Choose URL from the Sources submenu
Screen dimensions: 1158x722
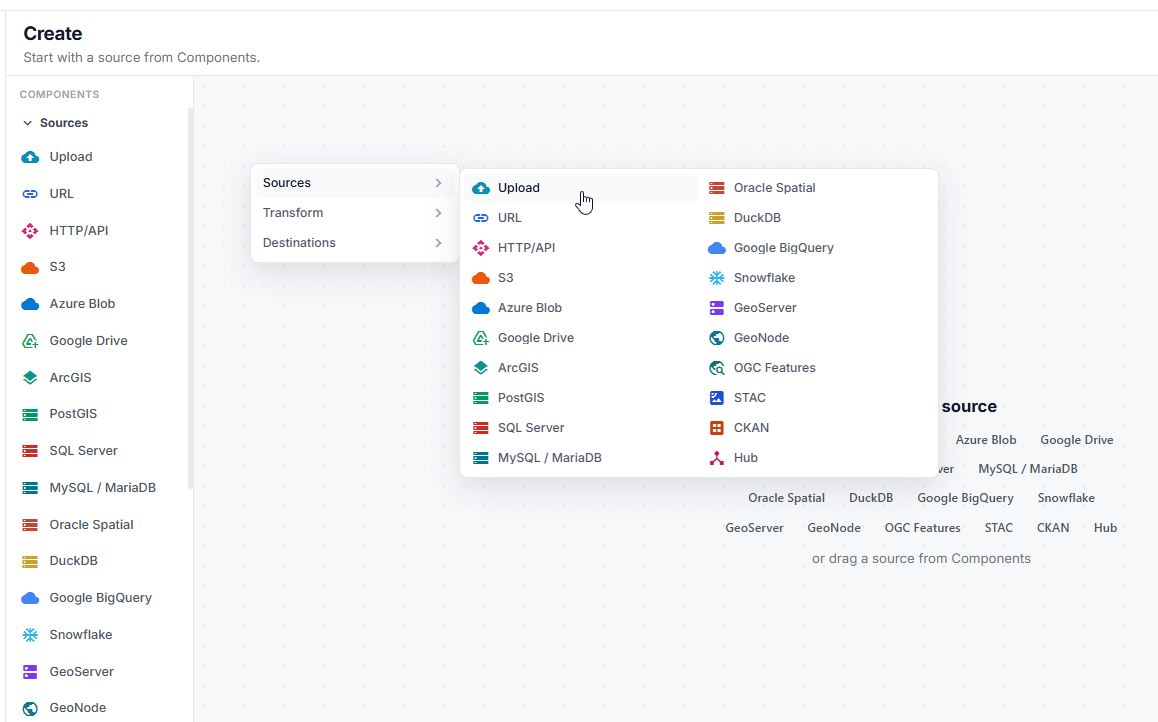tap(581, 218)
